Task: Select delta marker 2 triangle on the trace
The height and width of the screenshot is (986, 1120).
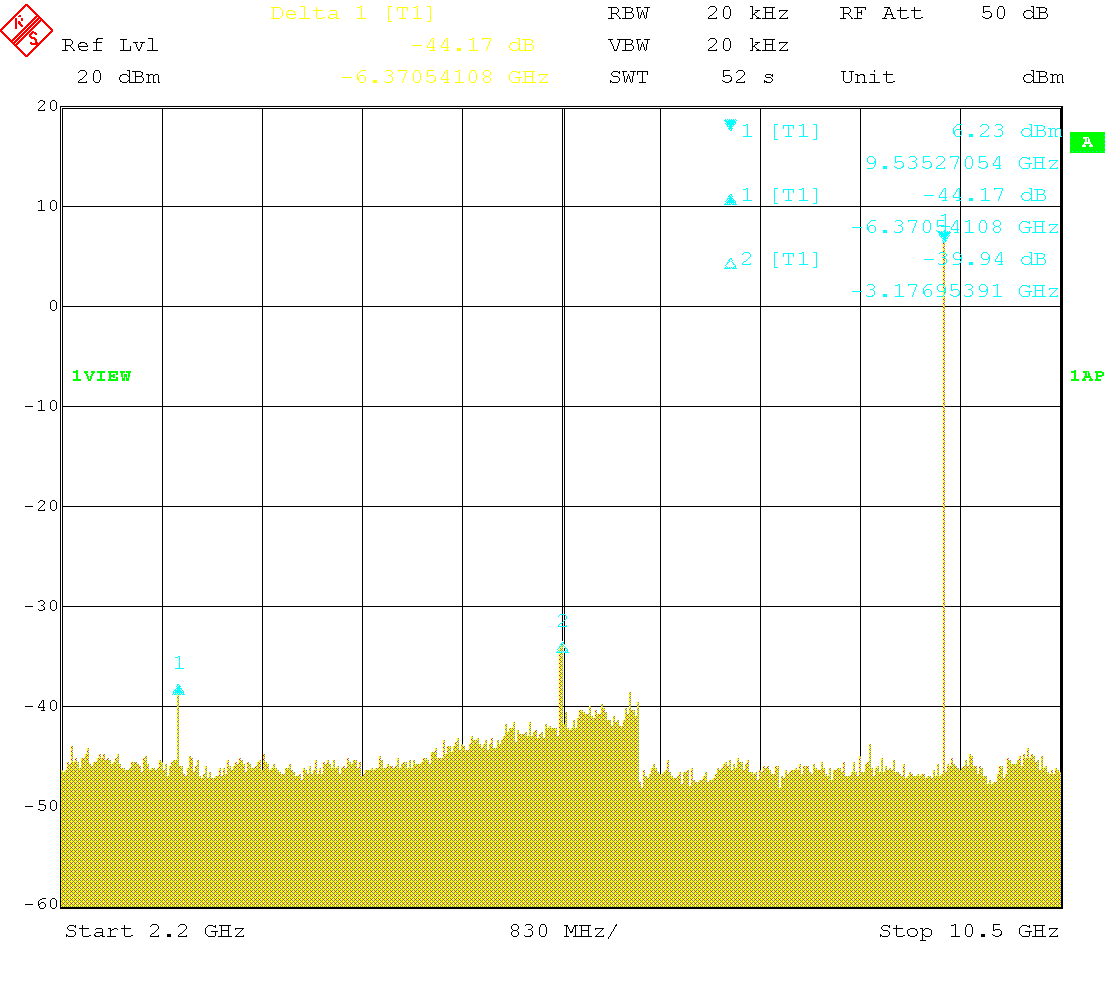Action: 562,648
